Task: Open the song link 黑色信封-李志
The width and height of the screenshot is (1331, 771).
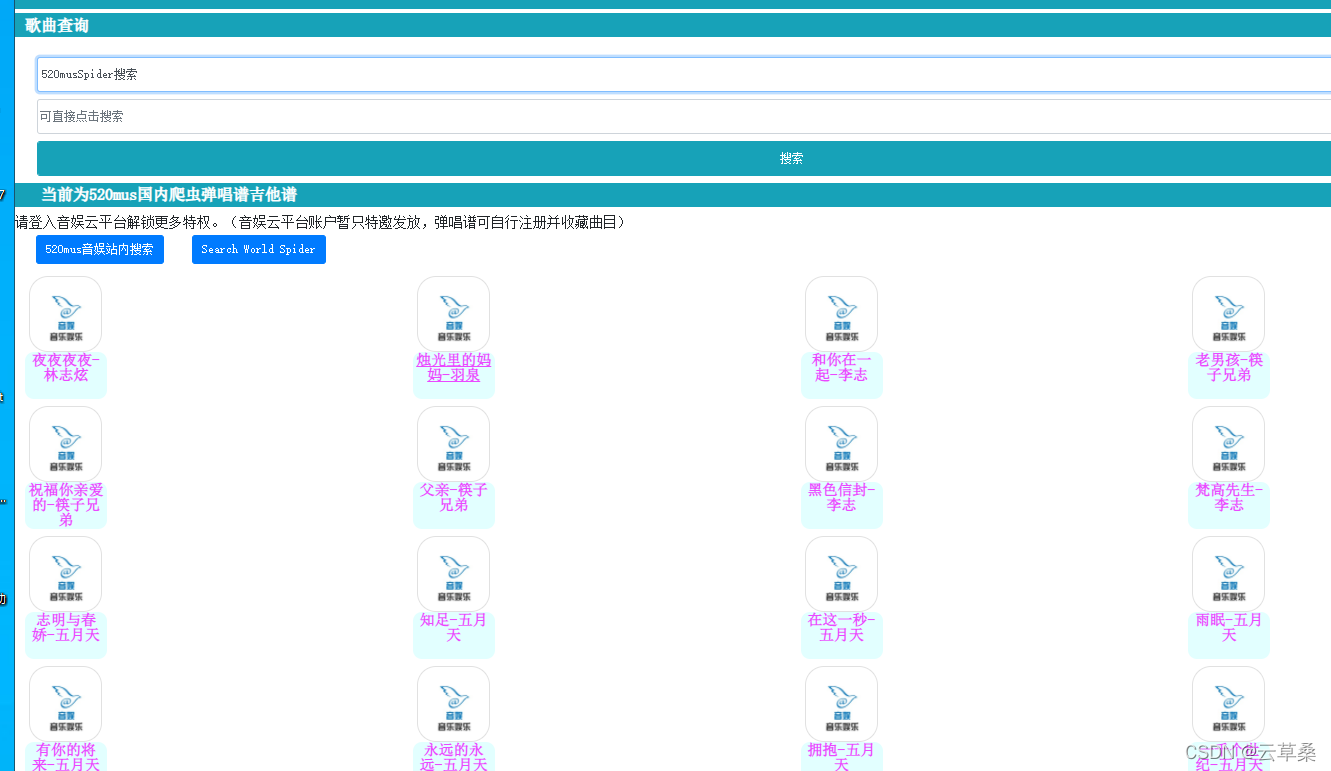Action: pyautogui.click(x=841, y=497)
